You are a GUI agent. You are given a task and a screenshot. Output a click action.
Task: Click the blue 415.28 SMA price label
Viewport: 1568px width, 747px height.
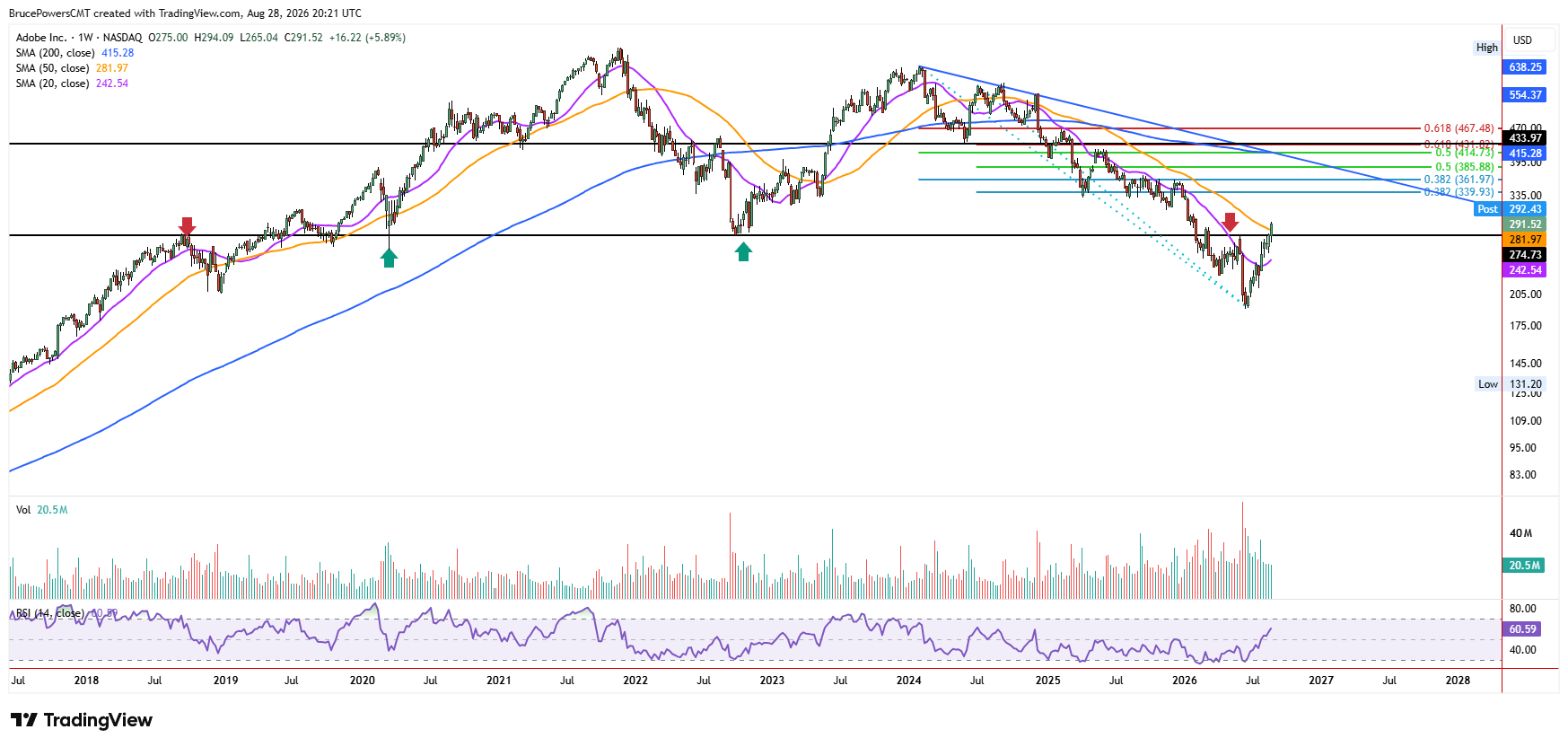click(1524, 154)
